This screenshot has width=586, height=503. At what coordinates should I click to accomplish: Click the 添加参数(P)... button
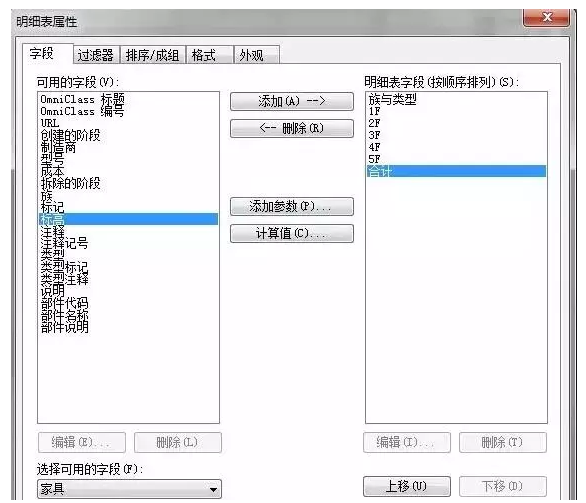click(x=292, y=206)
